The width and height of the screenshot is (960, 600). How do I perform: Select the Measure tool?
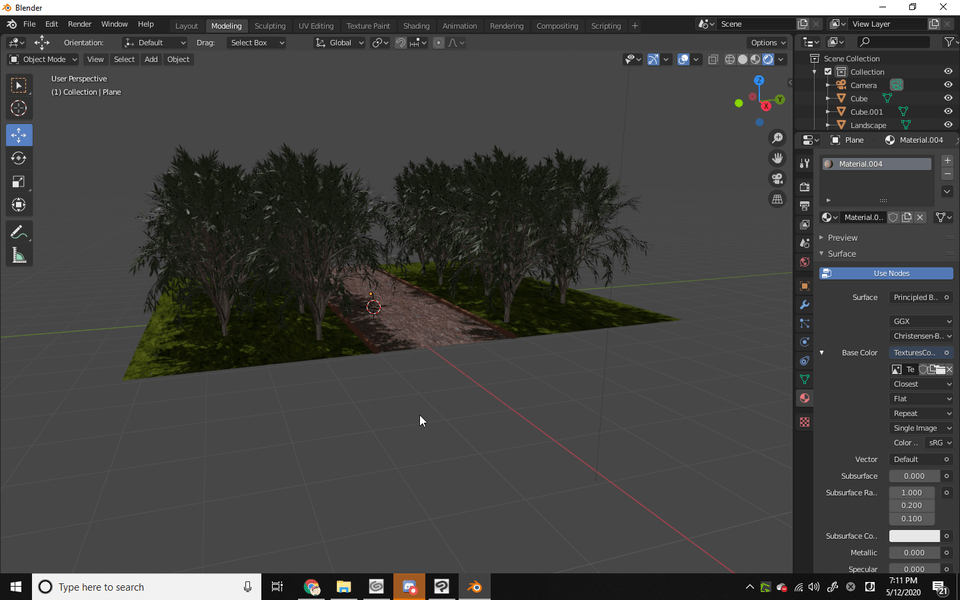coord(19,256)
